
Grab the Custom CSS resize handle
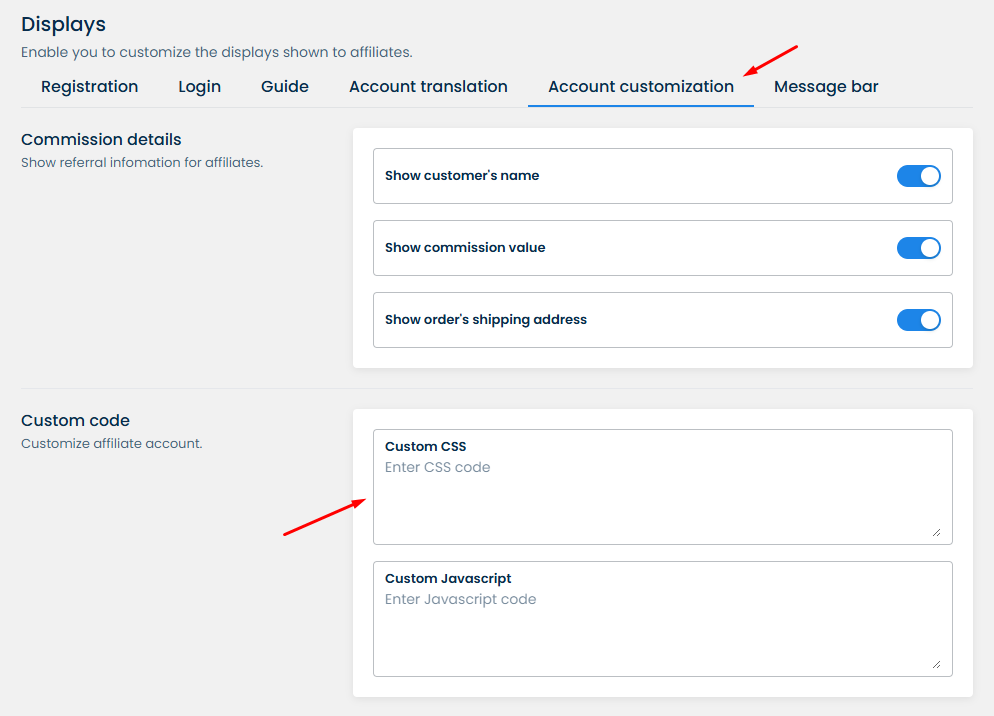(x=936, y=532)
